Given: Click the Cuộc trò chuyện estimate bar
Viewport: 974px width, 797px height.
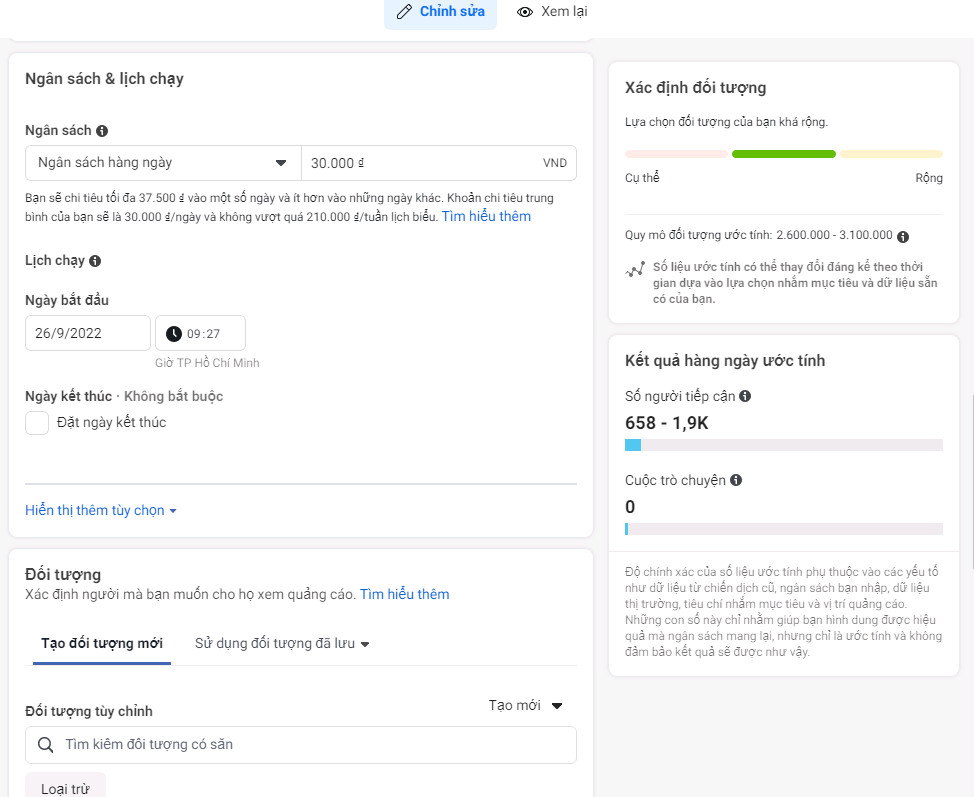Looking at the screenshot, I should click(784, 529).
